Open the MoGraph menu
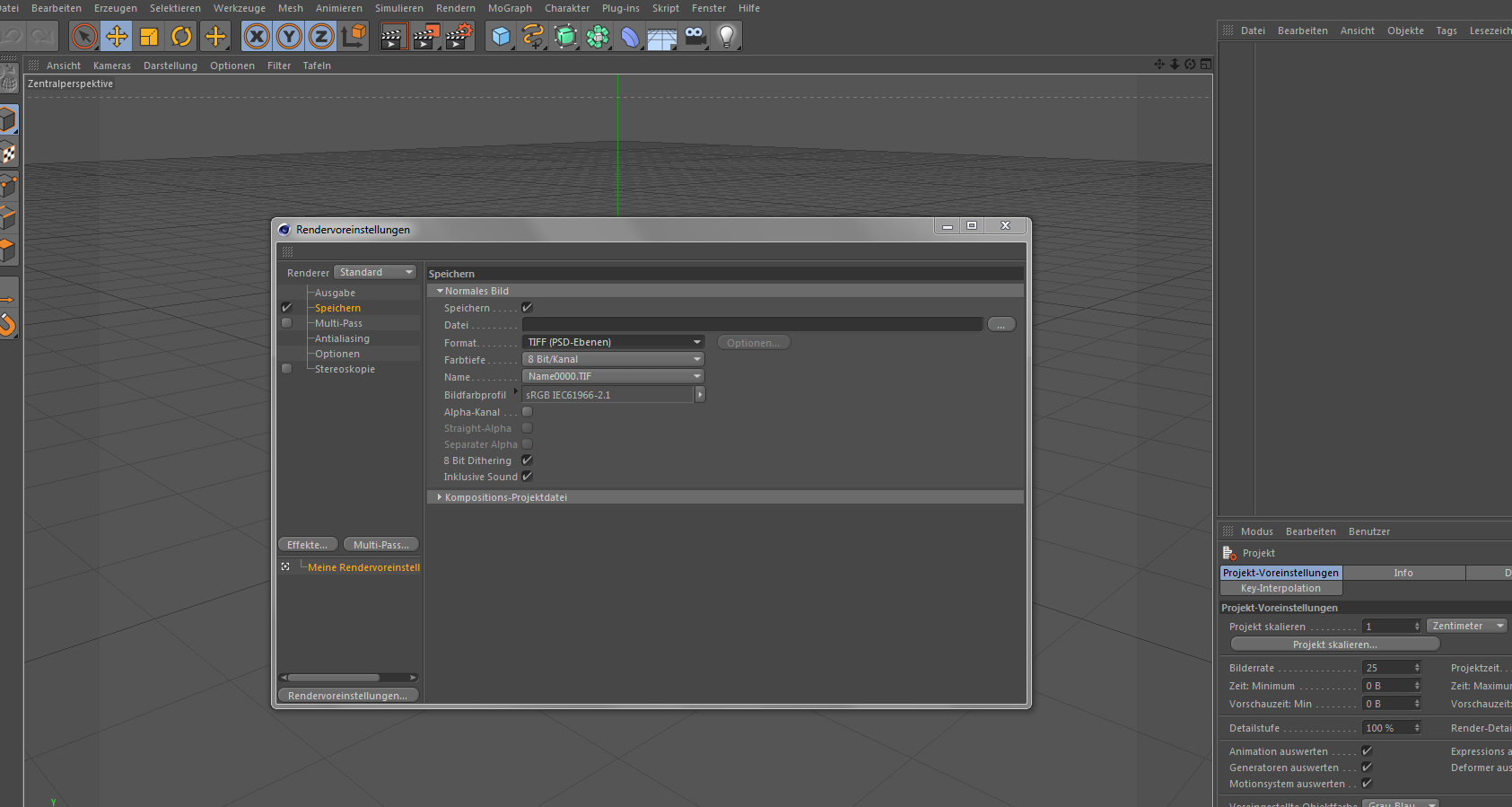Viewport: 1512px width, 807px height. click(x=510, y=8)
